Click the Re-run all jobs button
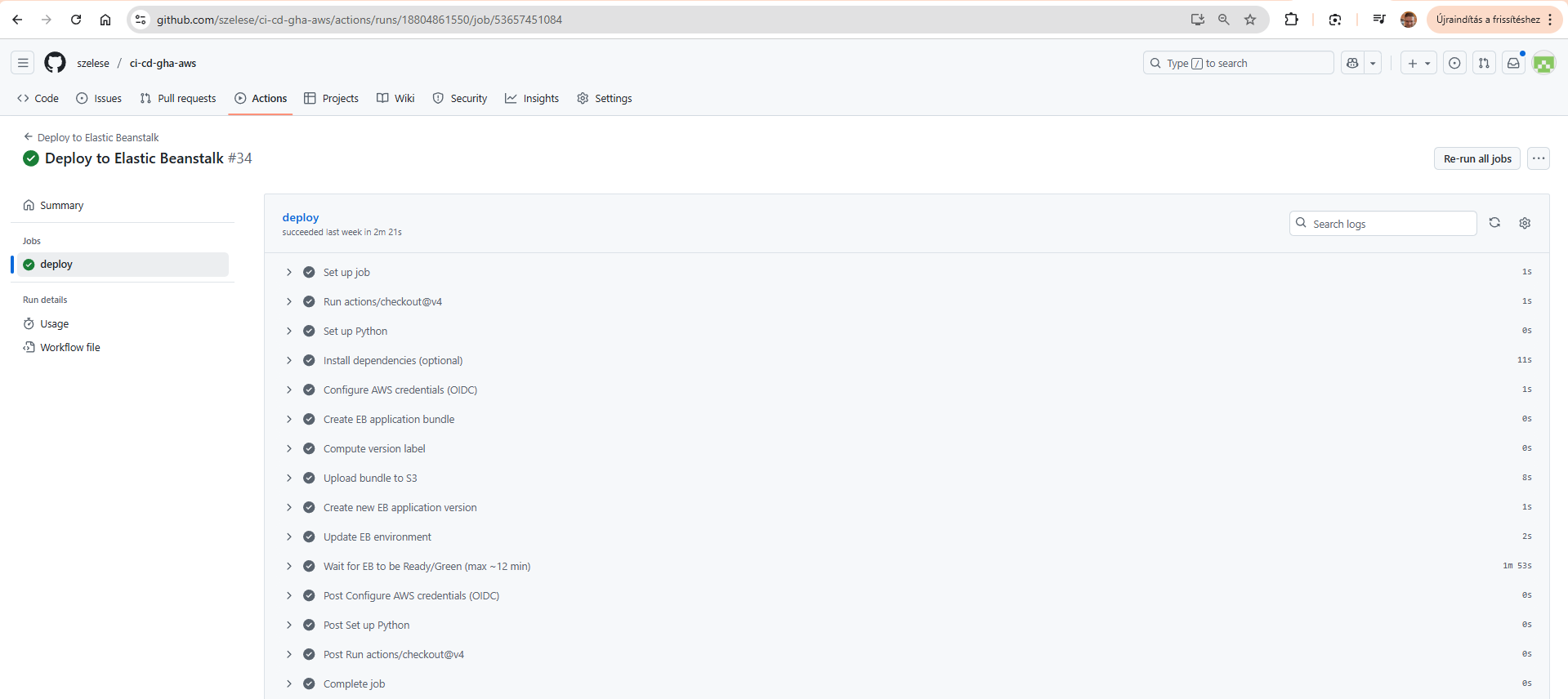1568x699 pixels. click(x=1476, y=158)
